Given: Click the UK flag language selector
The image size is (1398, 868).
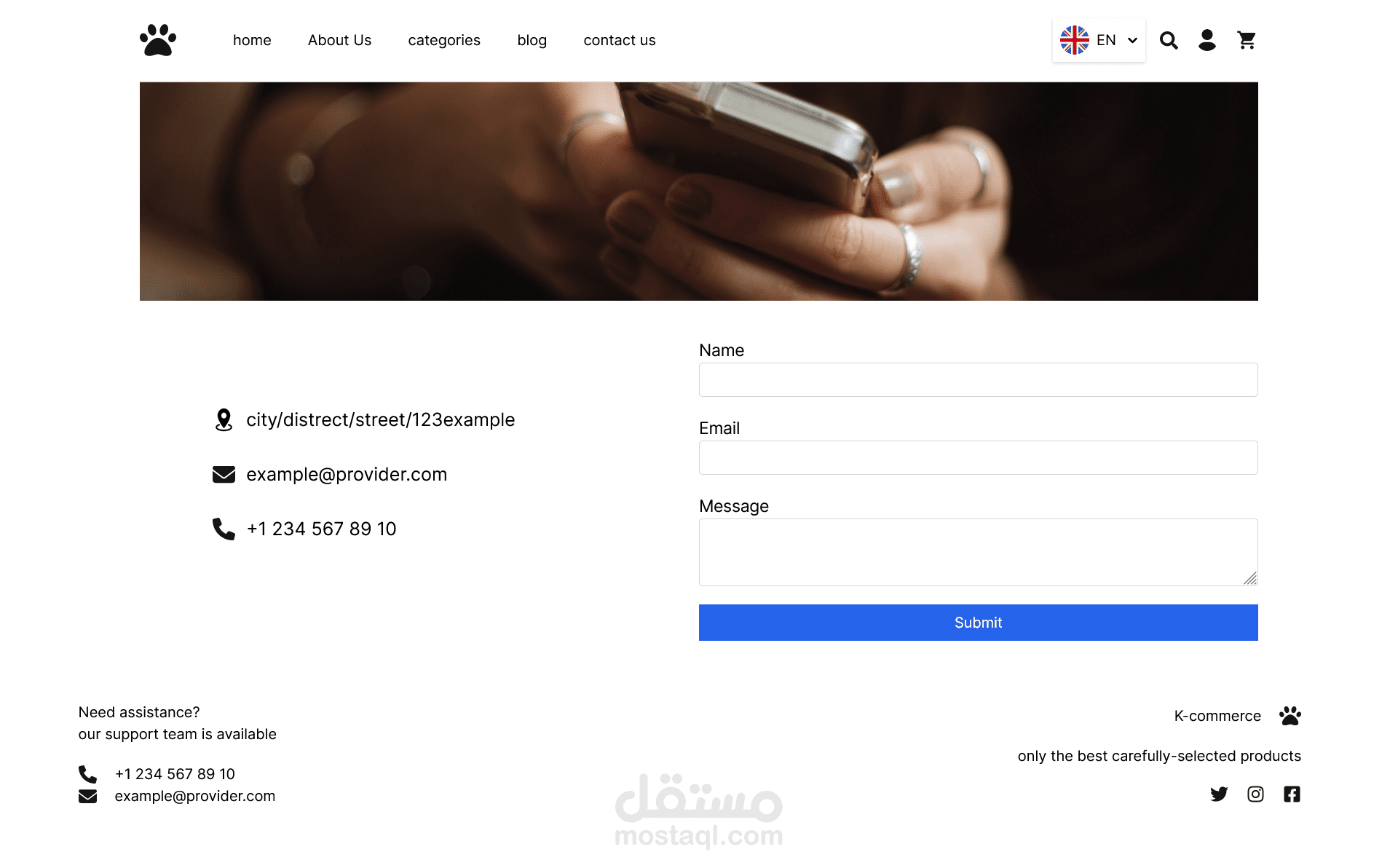Looking at the screenshot, I should pos(1075,40).
